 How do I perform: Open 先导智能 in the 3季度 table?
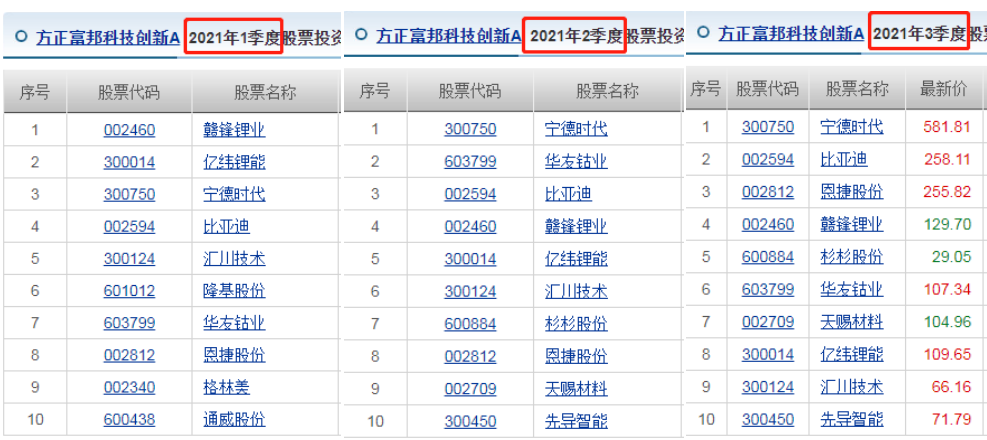tap(852, 419)
